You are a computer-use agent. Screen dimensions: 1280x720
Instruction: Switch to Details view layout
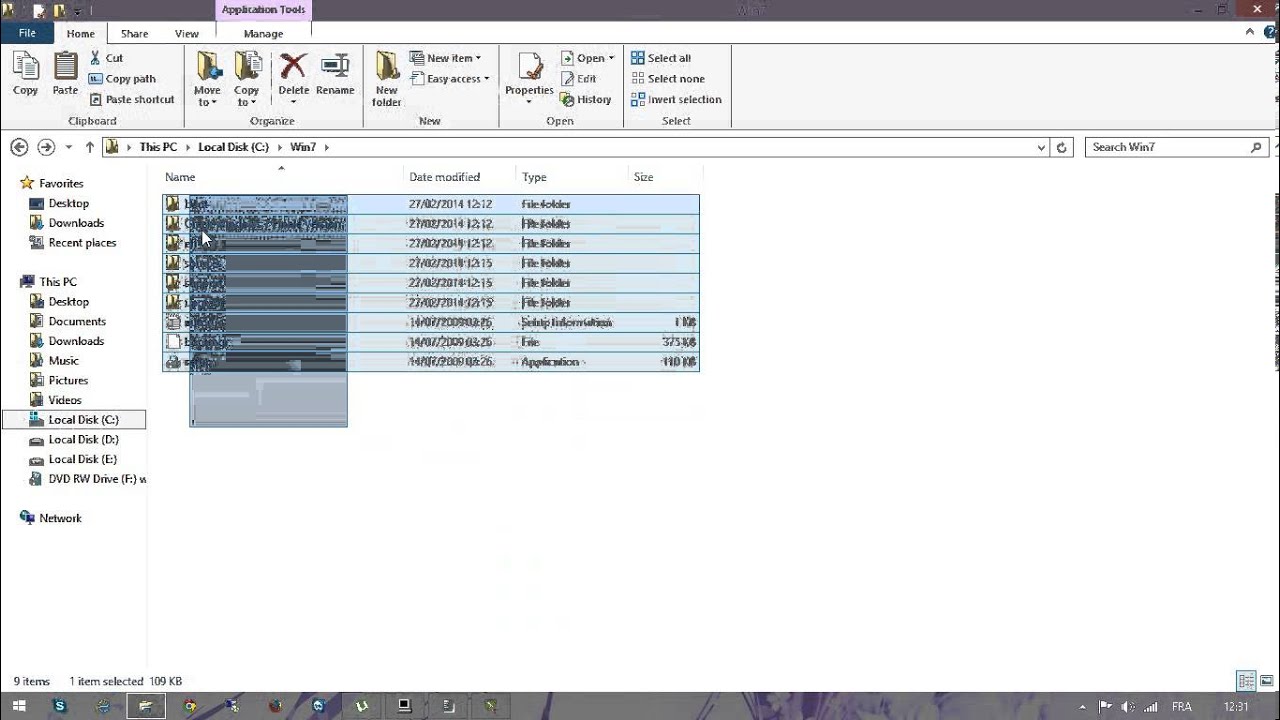coord(1246,681)
